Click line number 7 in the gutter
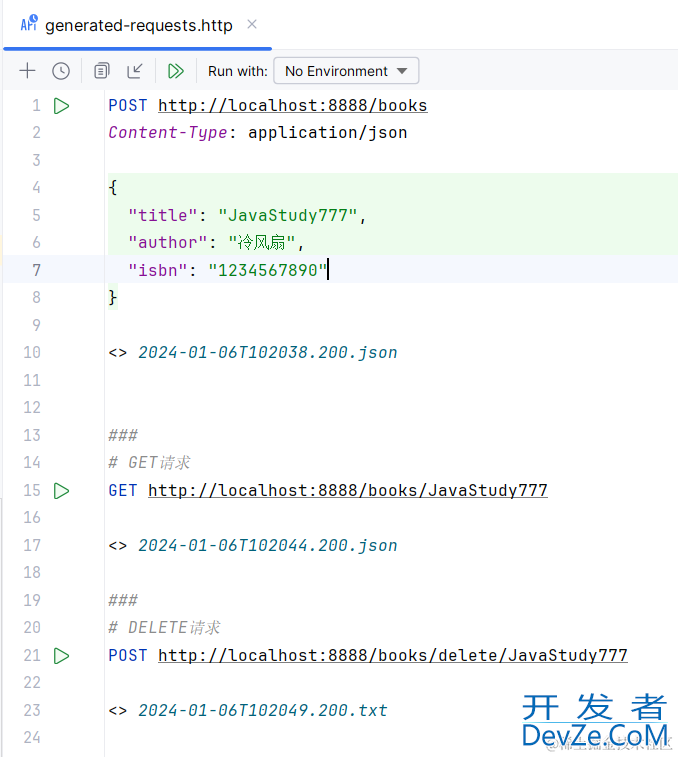The width and height of the screenshot is (678, 757). 37,270
